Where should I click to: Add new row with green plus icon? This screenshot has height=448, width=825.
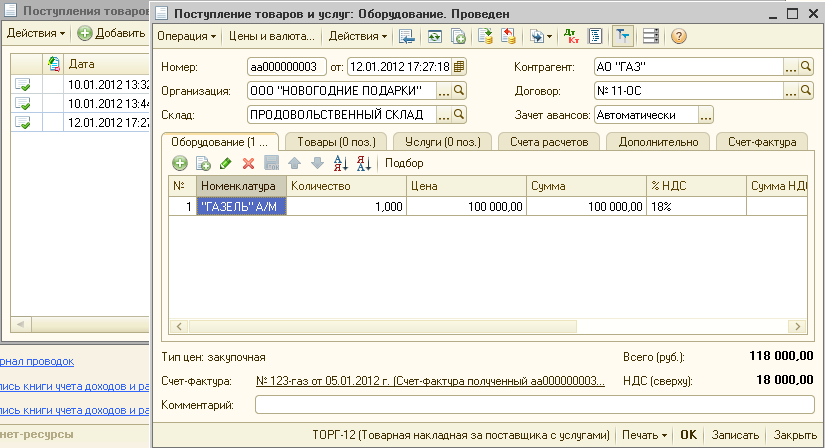180,163
